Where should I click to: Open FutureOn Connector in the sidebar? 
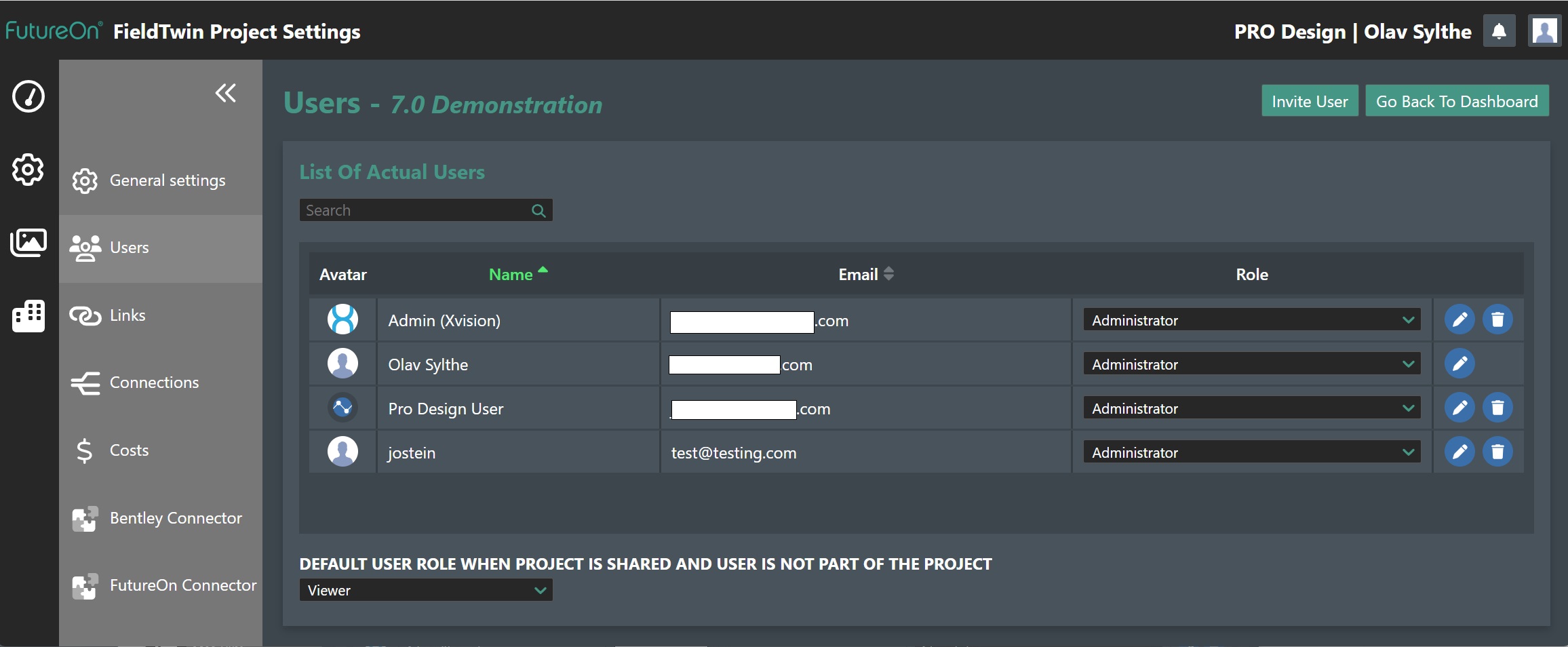click(161, 585)
